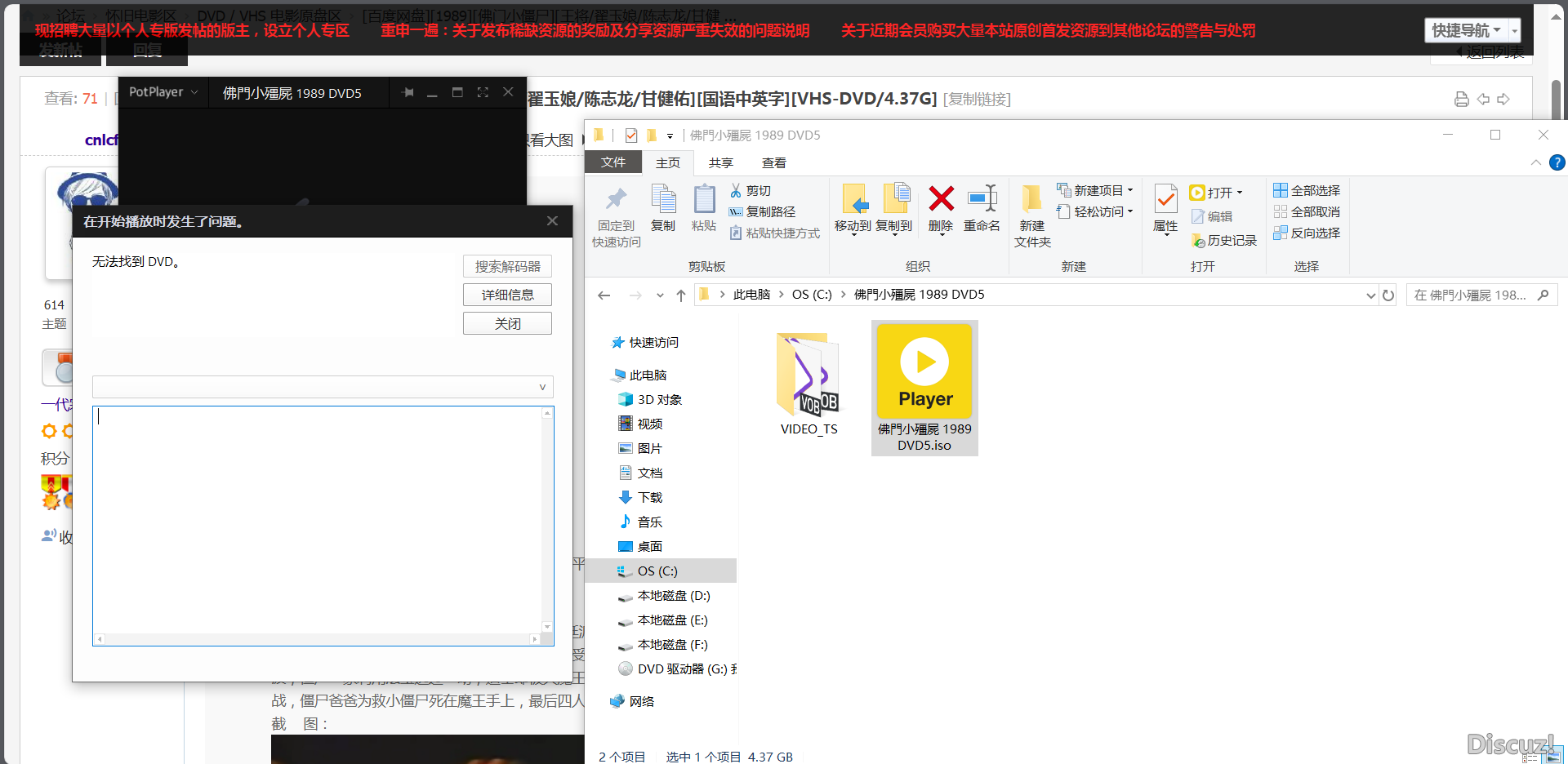Screen dimensions: 1568x764
Task: Expand the address bar dropdown arrow
Action: click(1370, 295)
